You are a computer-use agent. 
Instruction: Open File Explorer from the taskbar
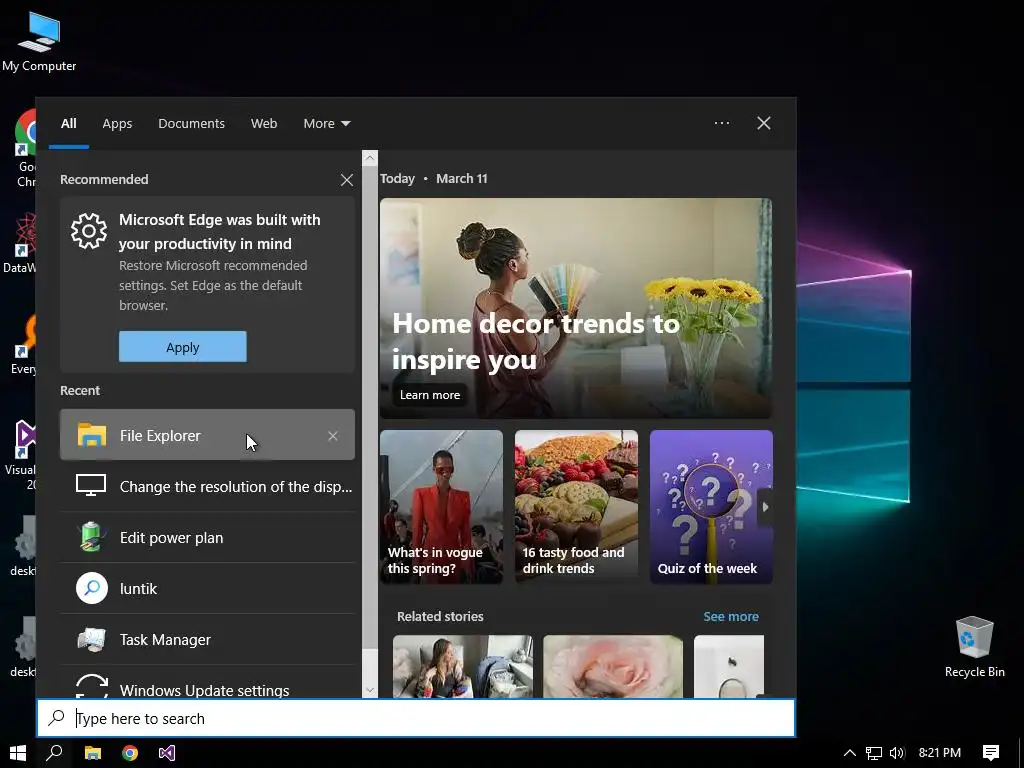tap(93, 753)
